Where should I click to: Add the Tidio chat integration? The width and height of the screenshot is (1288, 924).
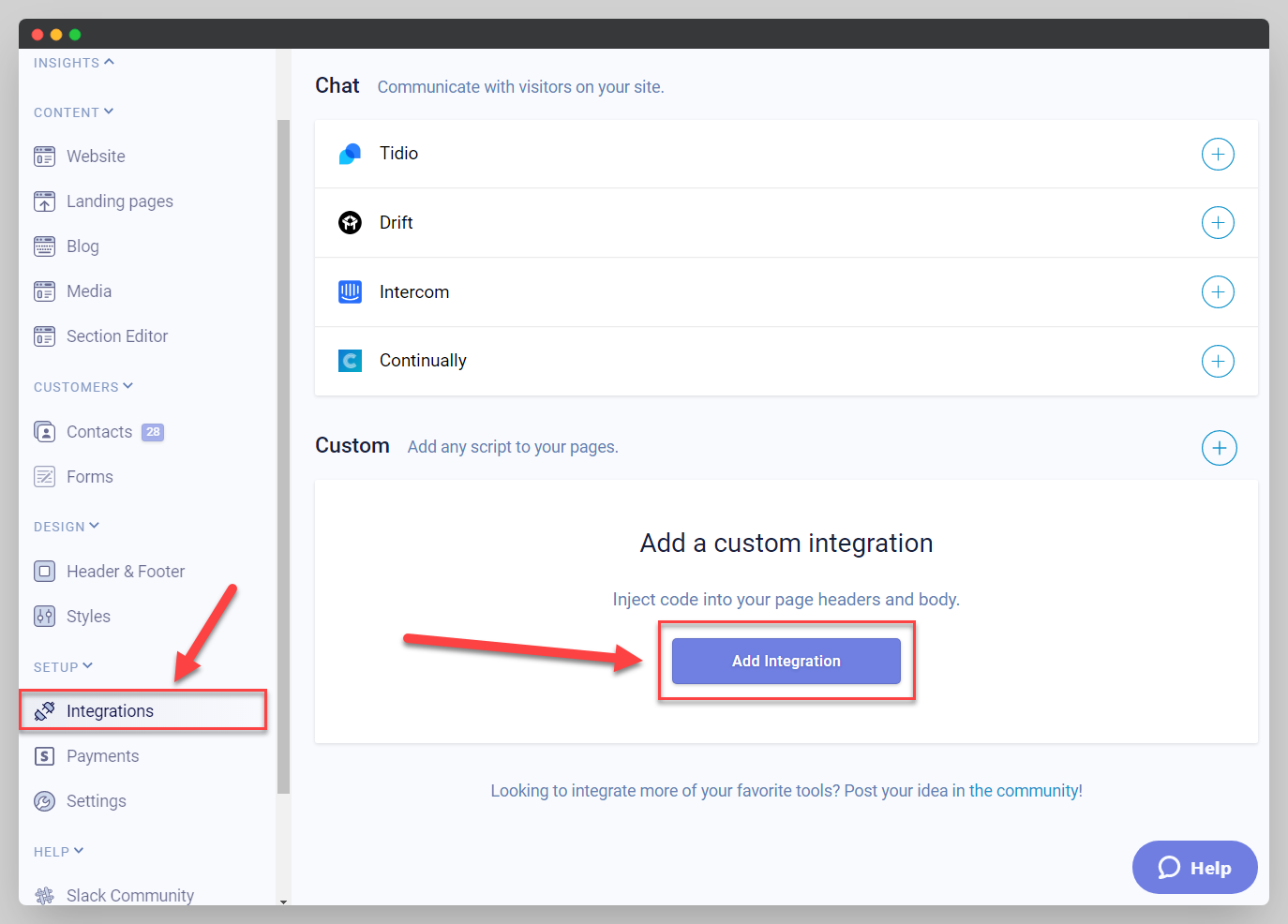[x=1218, y=154]
